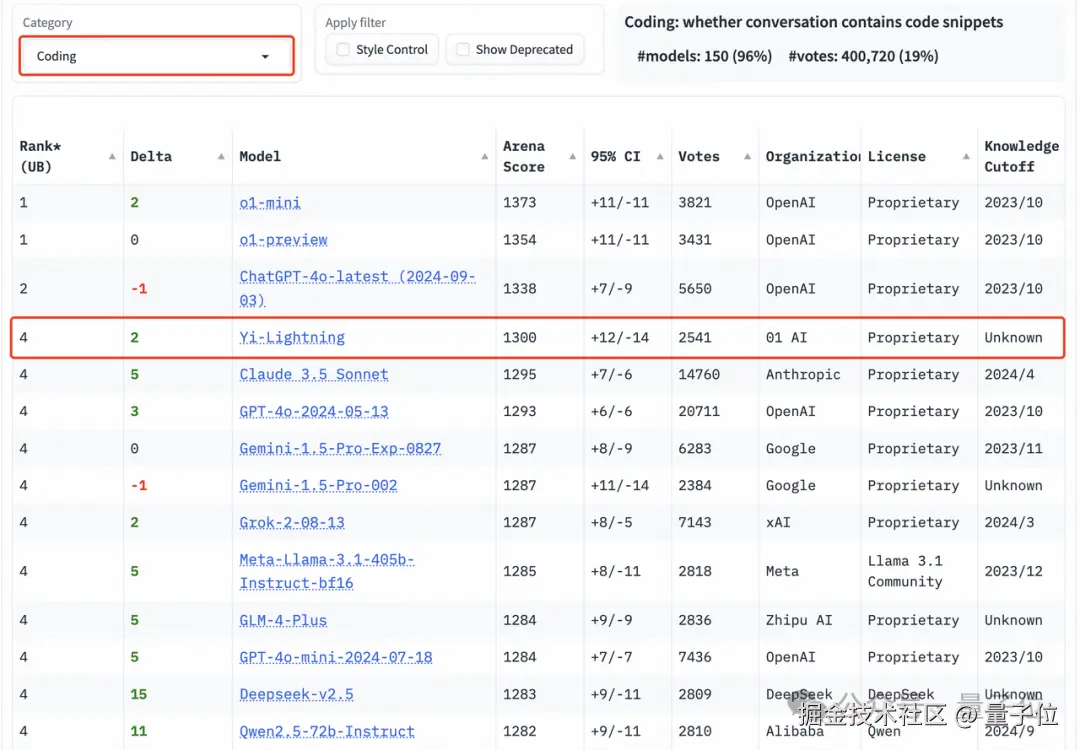Screen dimensions: 1080x750
Task: Click the Llama 3.1 Community license cell
Action: click(x=905, y=572)
